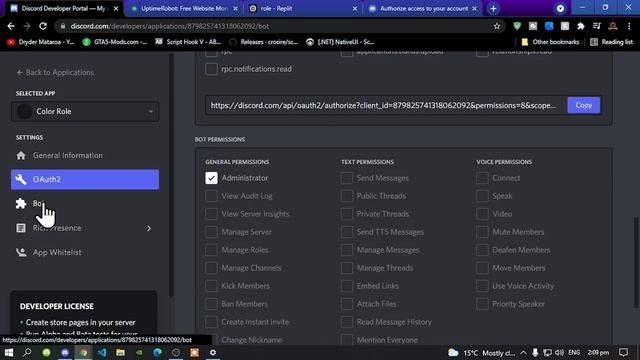Select the Discord Developer Portal tab
Screen dimensions: 640x360
tap(63, 9)
